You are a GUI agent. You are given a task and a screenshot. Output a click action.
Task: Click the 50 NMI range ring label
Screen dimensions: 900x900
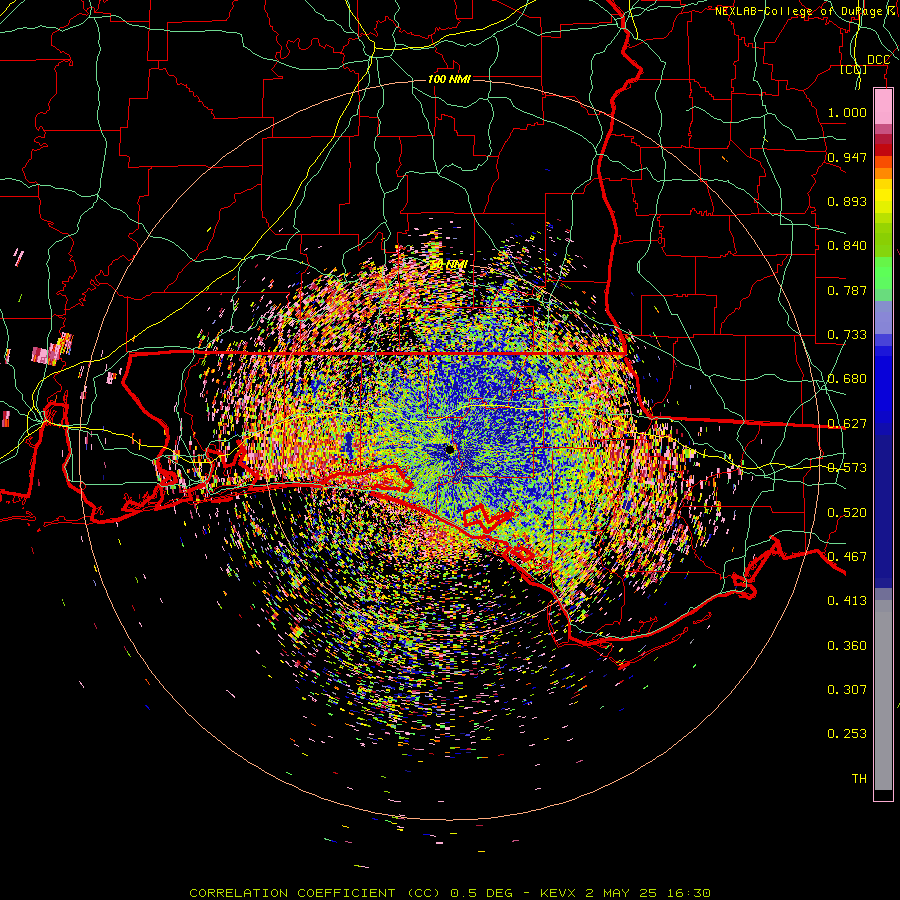[448, 265]
